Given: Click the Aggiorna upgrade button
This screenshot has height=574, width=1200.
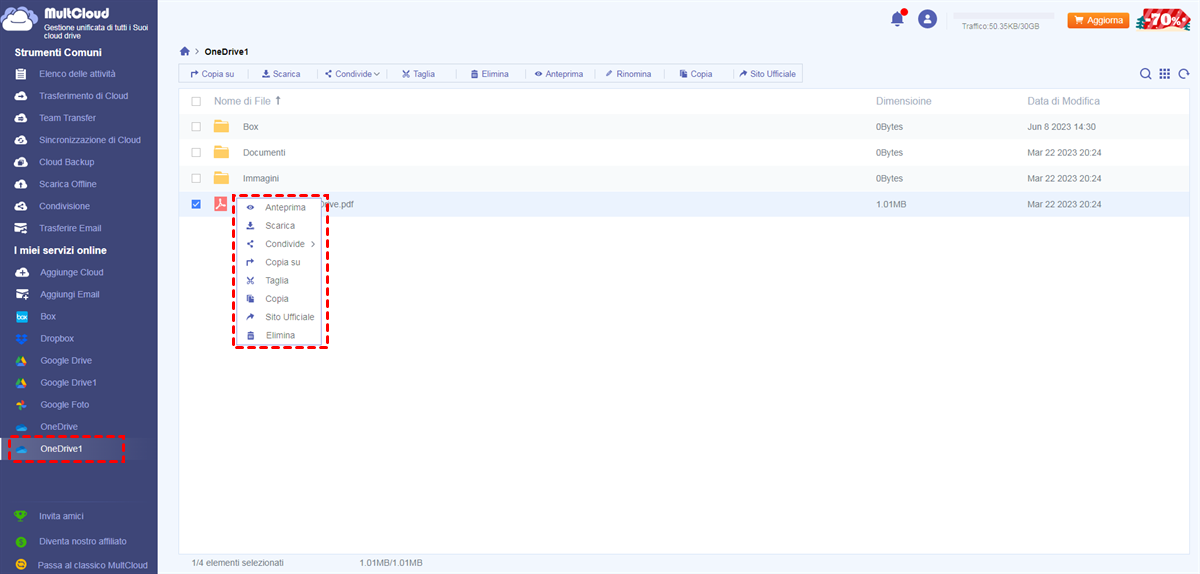Looking at the screenshot, I should click(x=1098, y=20).
